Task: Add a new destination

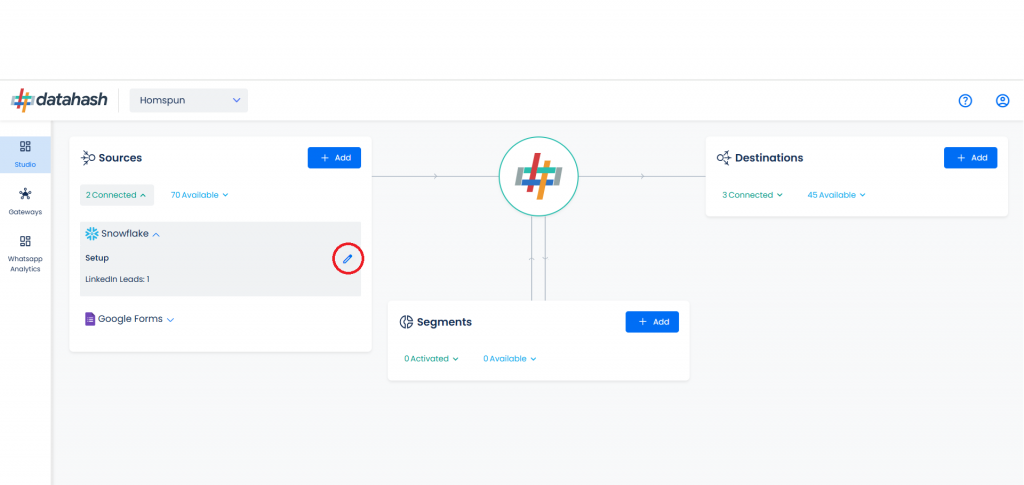Action: [970, 157]
